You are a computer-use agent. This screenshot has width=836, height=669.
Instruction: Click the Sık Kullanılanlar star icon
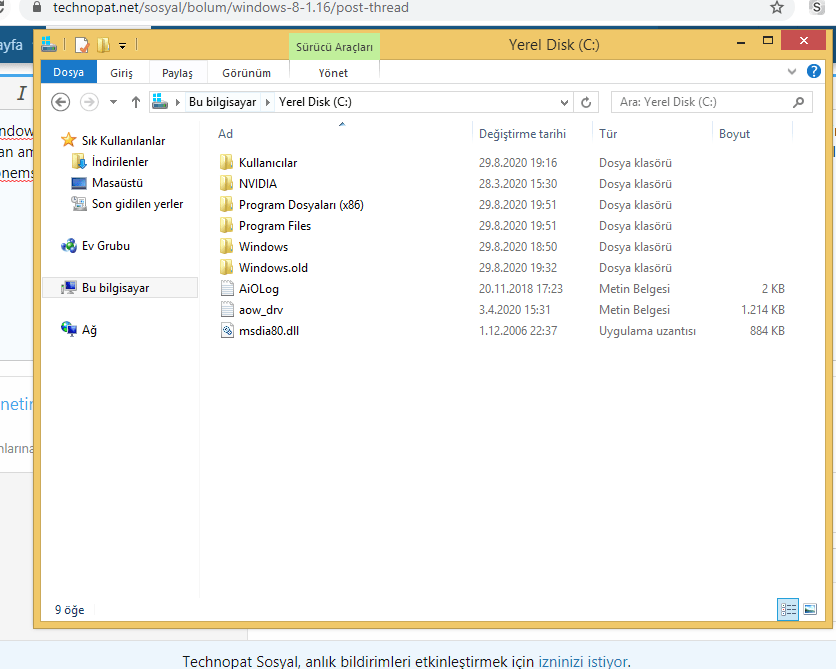[x=68, y=140]
